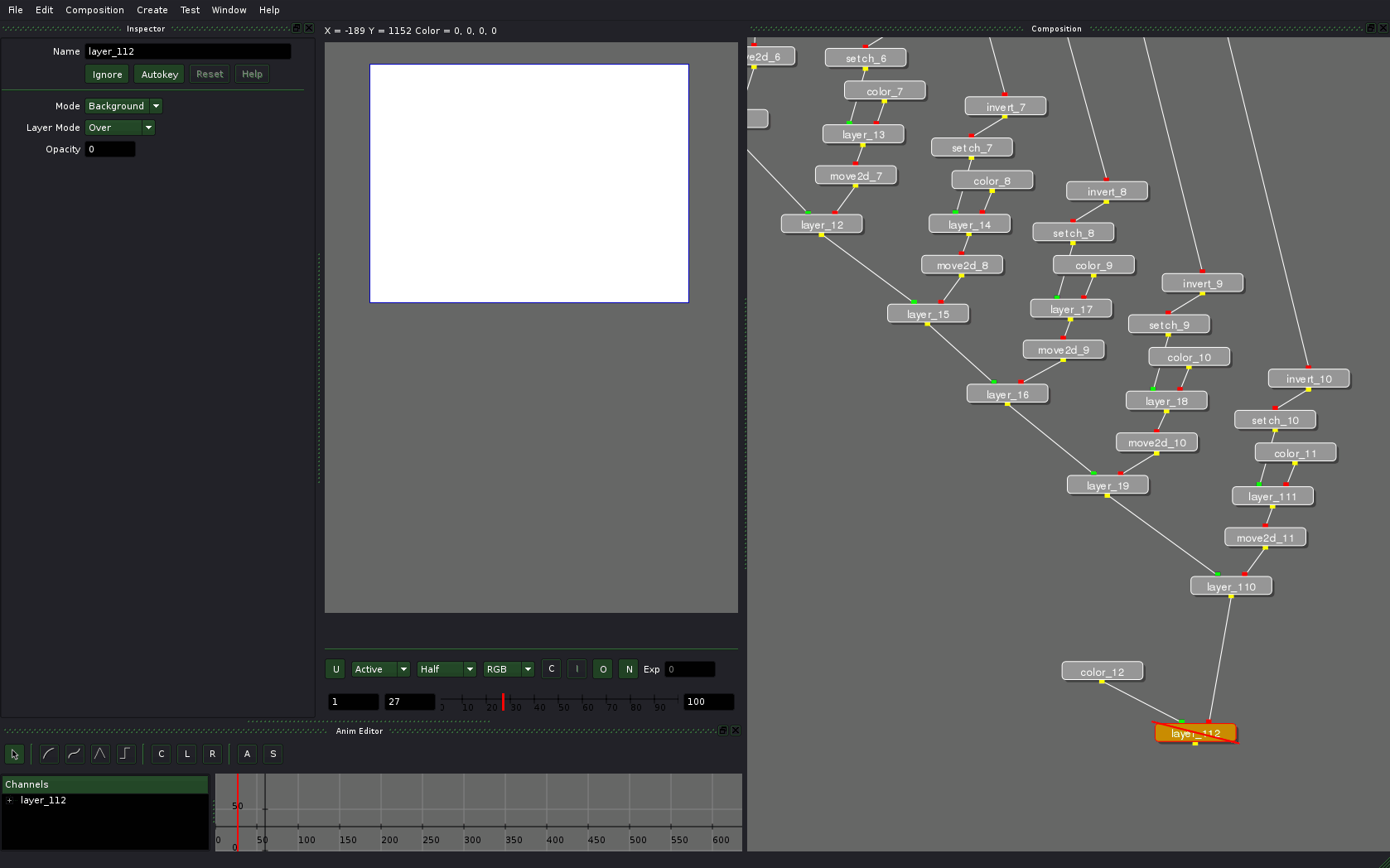
Task: Open the Window menu
Action: point(229,10)
